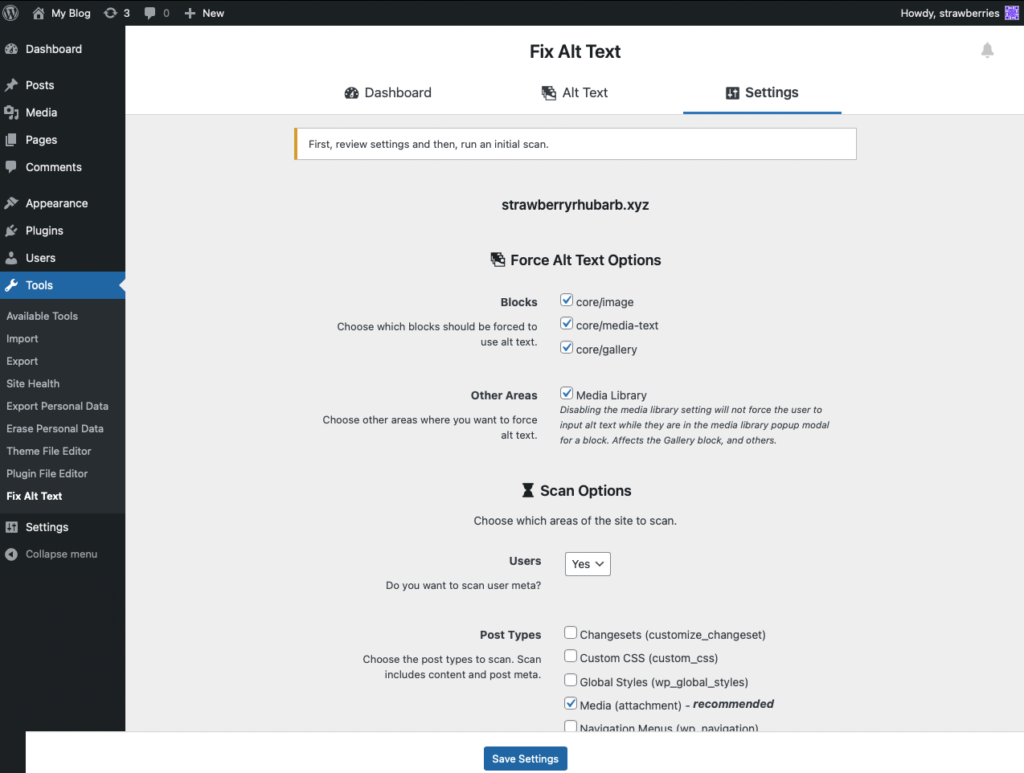
Task: Open the Site Health link
Action: pos(33,383)
